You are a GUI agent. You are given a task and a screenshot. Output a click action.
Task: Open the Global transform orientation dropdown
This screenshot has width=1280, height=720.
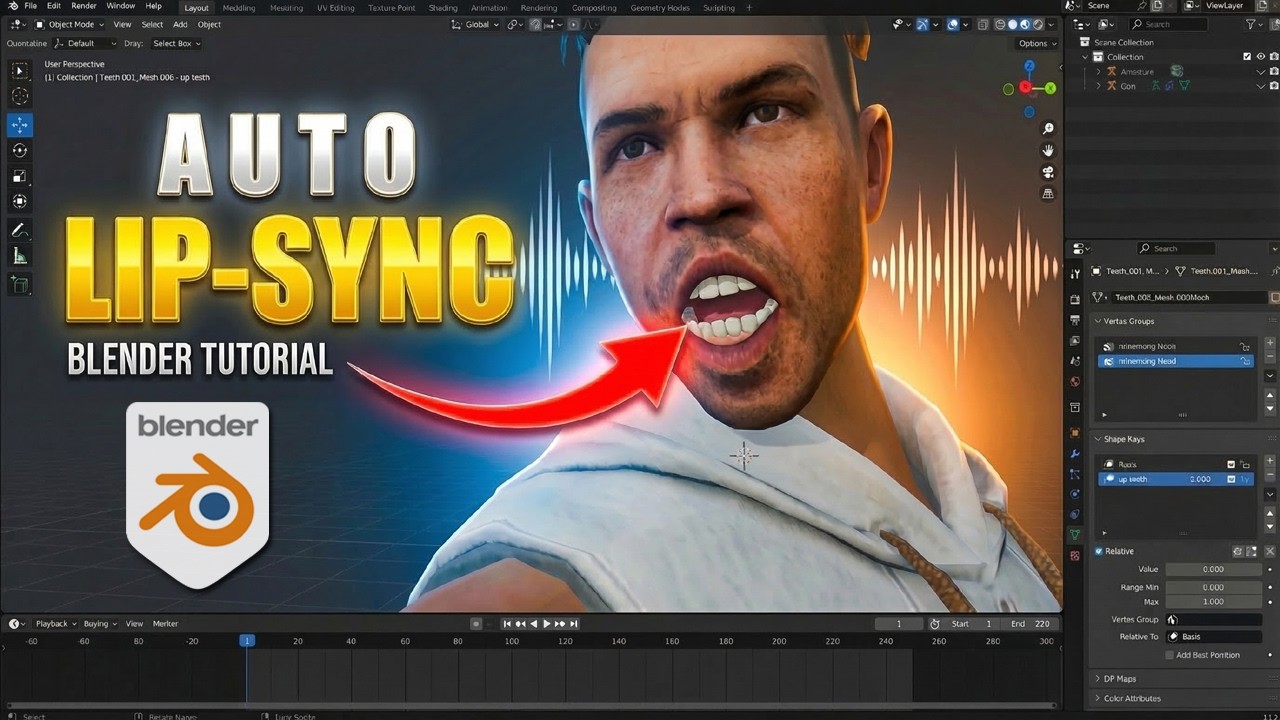[x=475, y=24]
